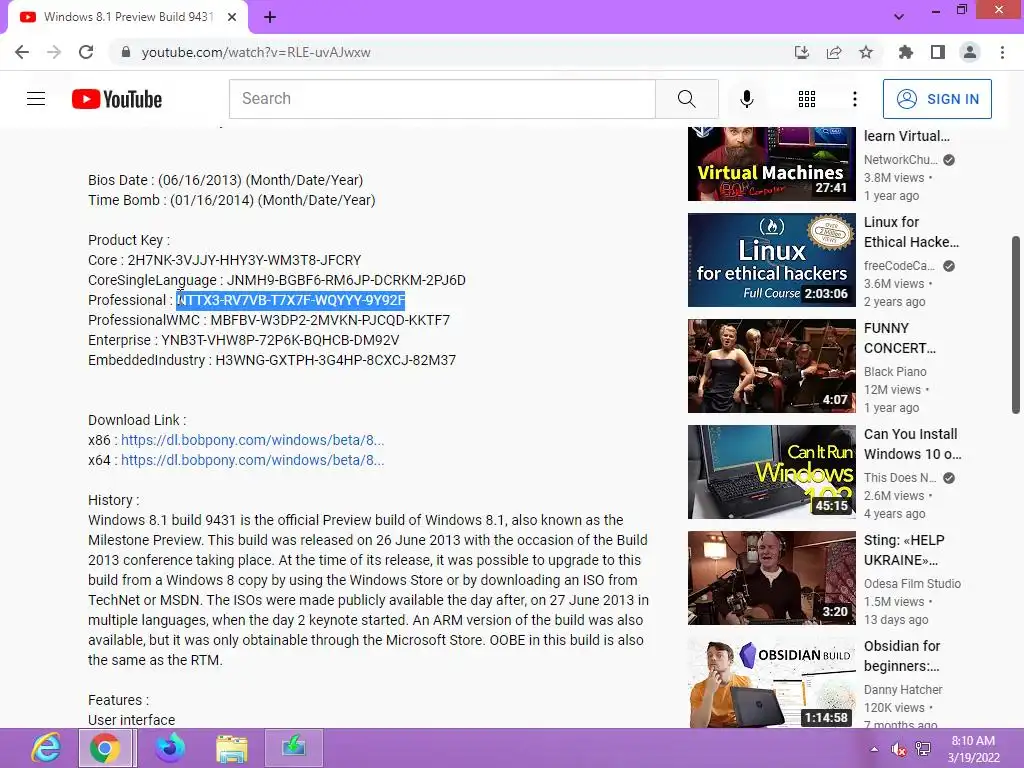Click the forward navigation arrow
The width and height of the screenshot is (1024, 768).
point(54,52)
